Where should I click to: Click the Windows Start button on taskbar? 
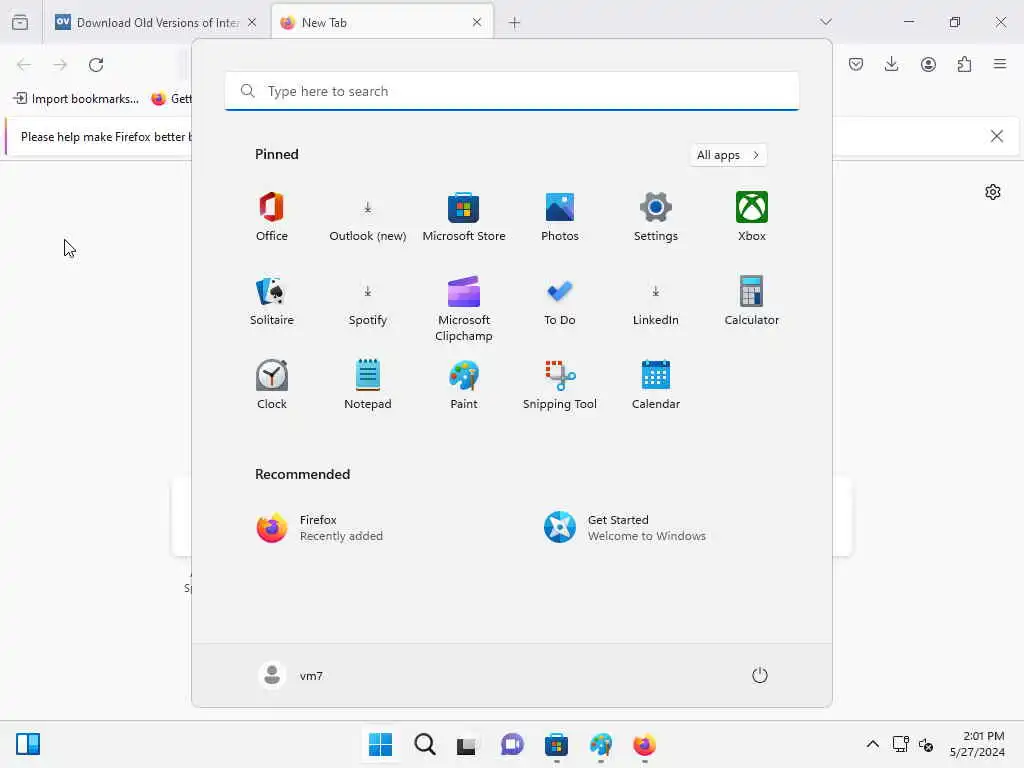[x=380, y=744]
